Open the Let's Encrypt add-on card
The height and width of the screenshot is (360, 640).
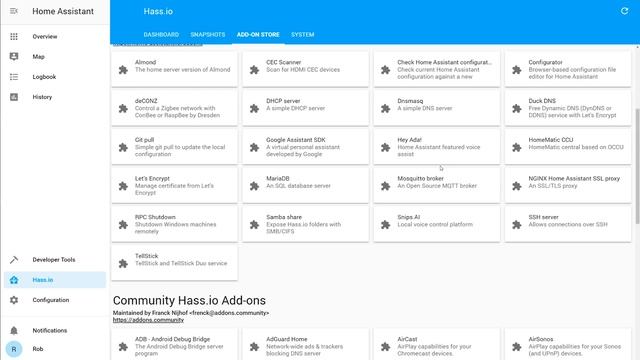[x=174, y=186]
